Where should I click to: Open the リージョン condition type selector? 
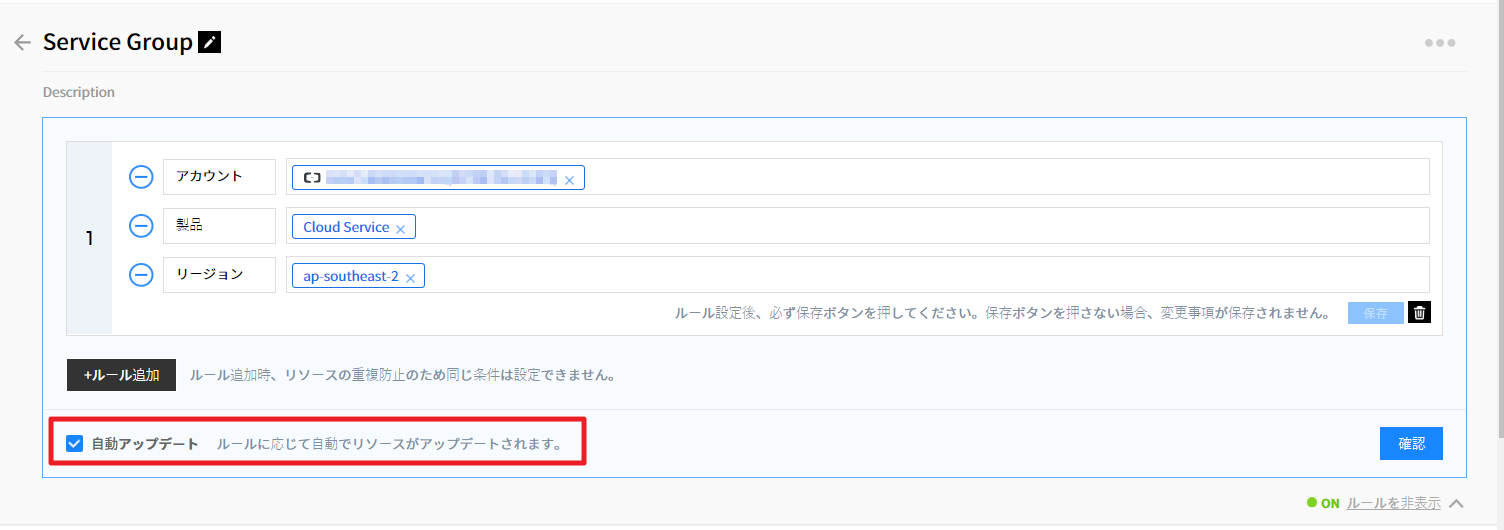[219, 275]
